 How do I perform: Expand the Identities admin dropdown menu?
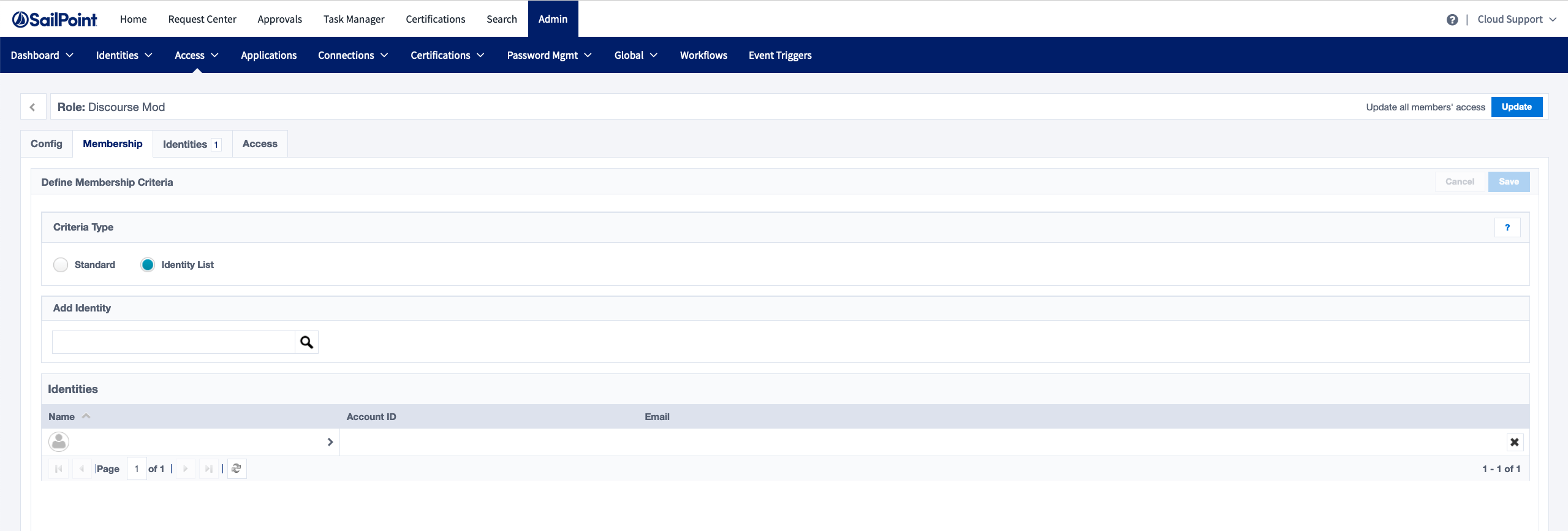pyautogui.click(x=124, y=55)
